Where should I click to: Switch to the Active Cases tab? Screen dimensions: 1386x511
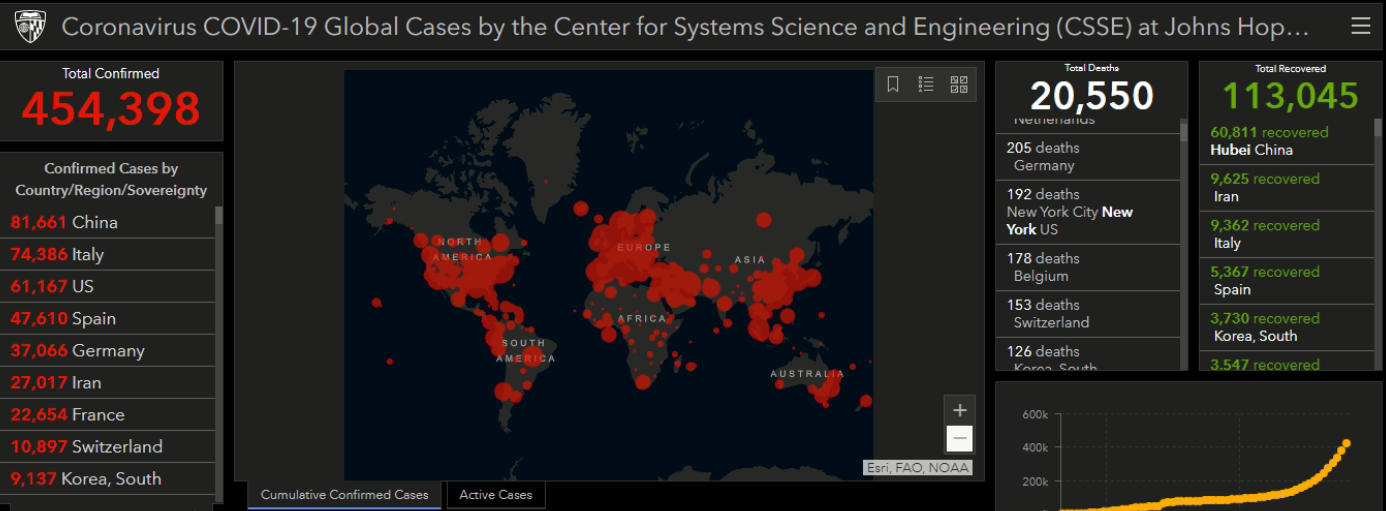point(496,495)
